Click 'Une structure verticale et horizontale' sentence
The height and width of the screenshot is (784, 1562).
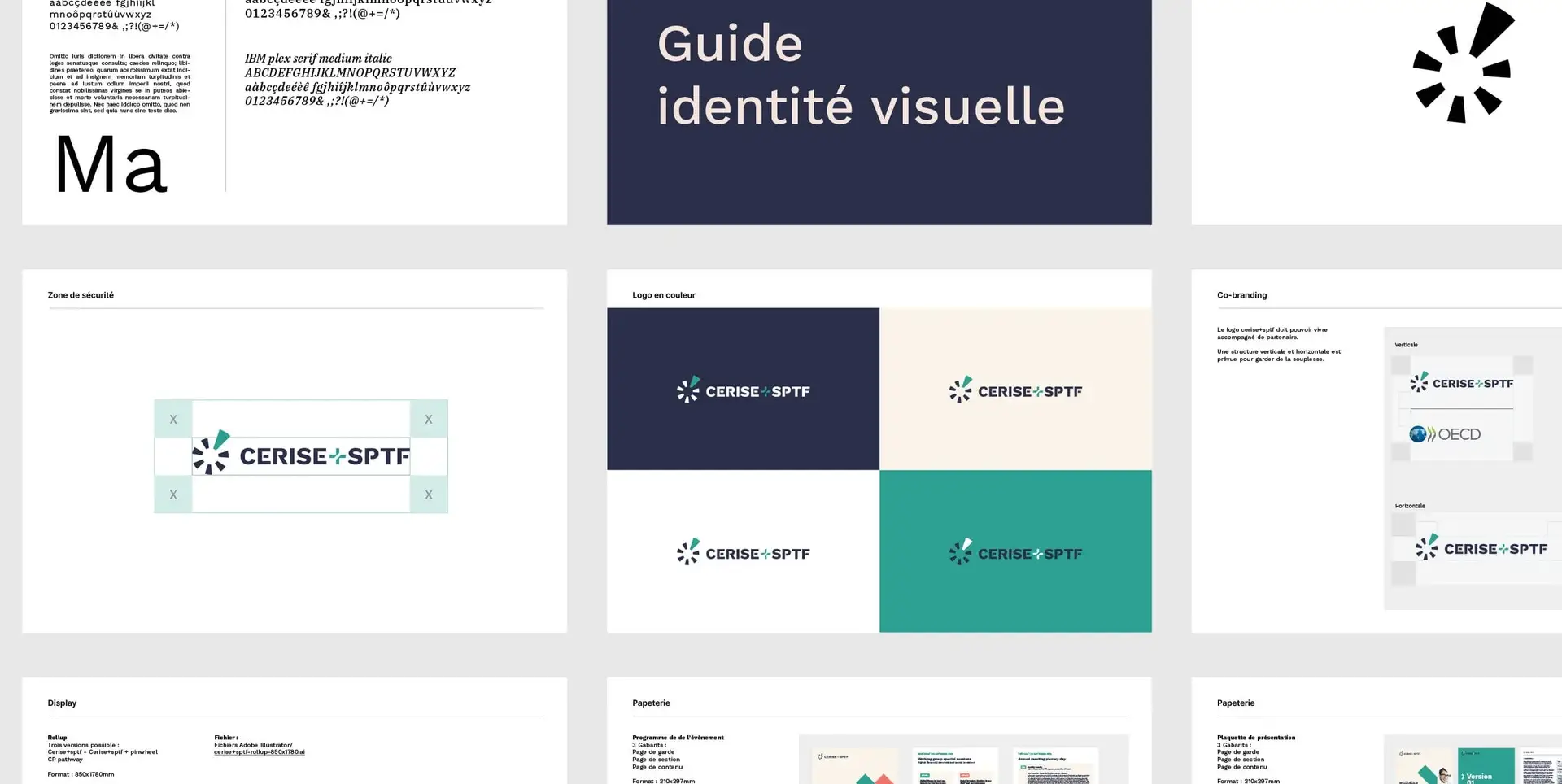(1279, 355)
